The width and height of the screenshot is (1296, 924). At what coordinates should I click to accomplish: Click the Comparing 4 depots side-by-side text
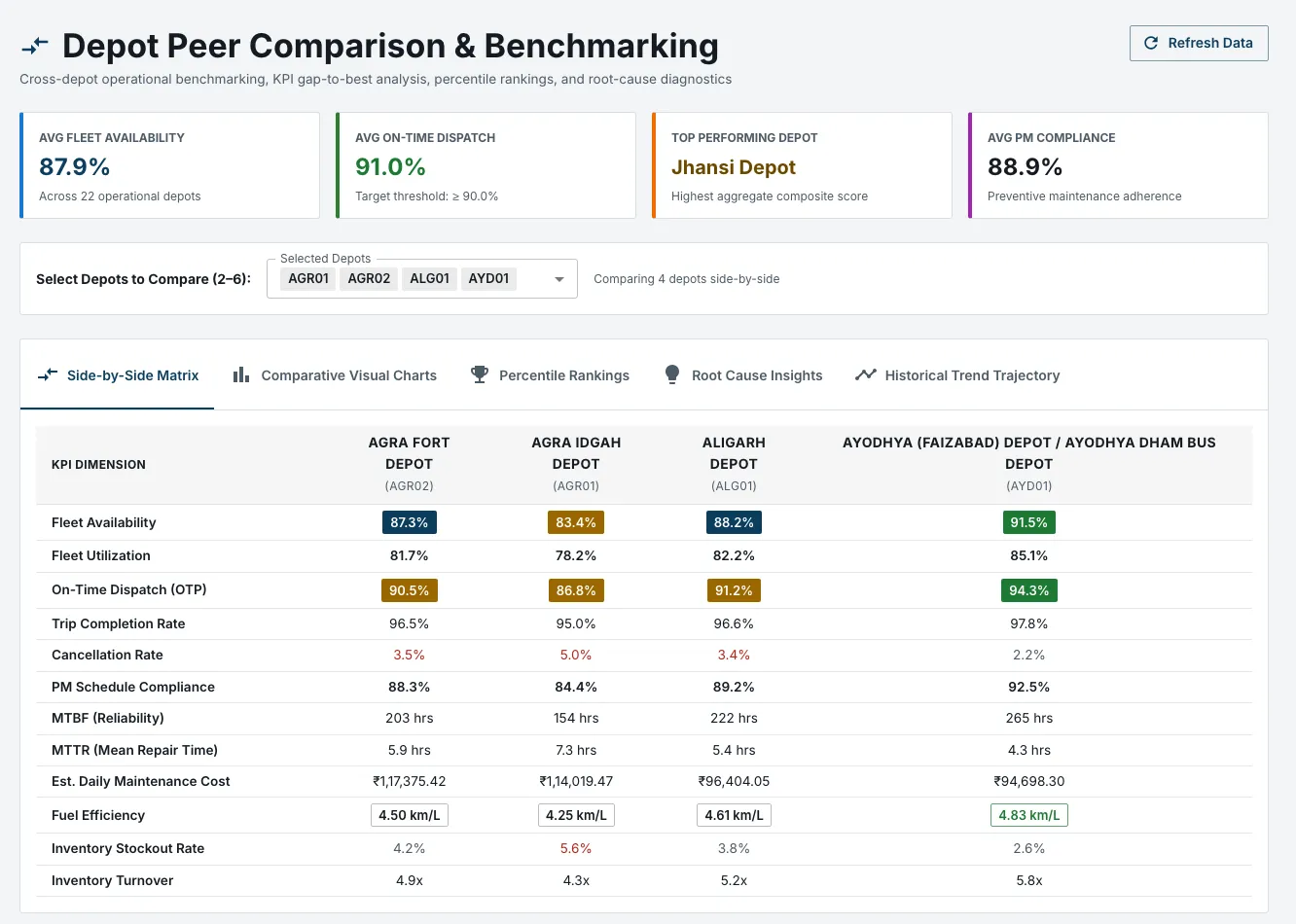pyautogui.click(x=686, y=279)
